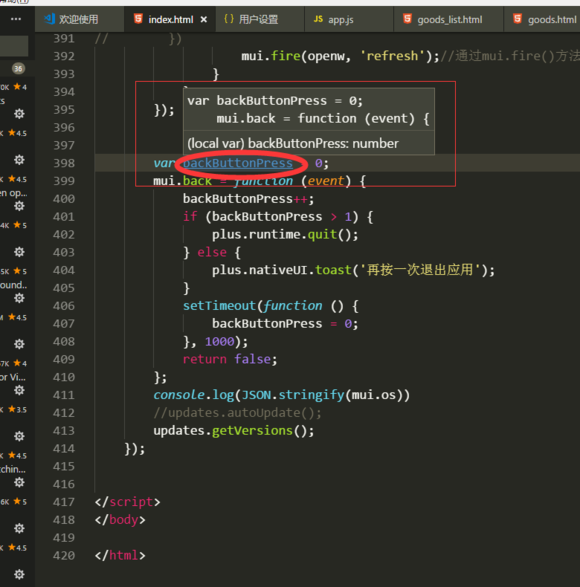Click '1000' timeout value on line 408

[219, 341]
